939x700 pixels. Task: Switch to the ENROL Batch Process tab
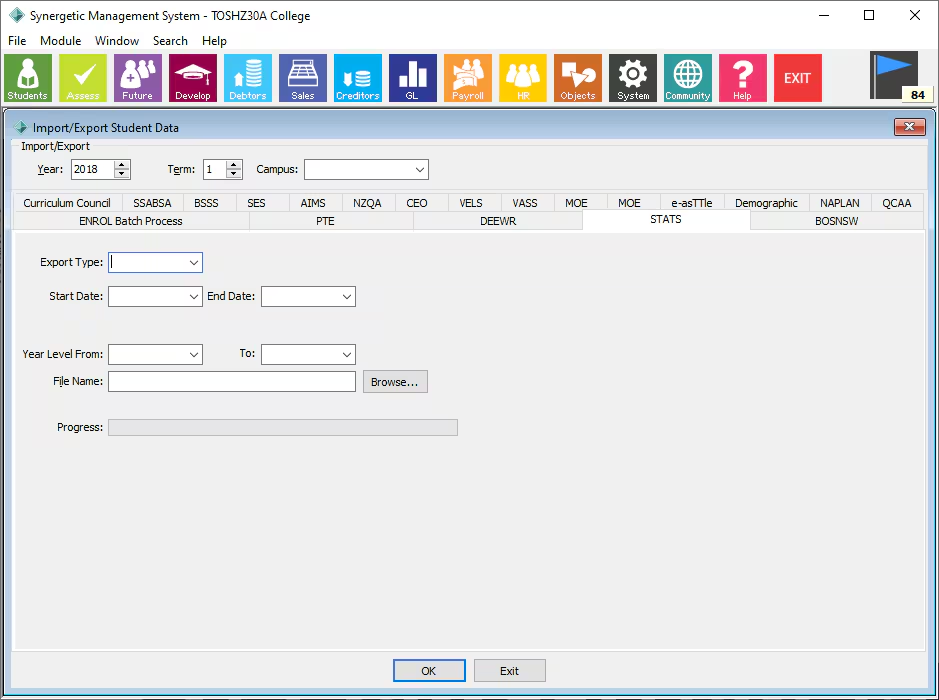pyautogui.click(x=131, y=221)
